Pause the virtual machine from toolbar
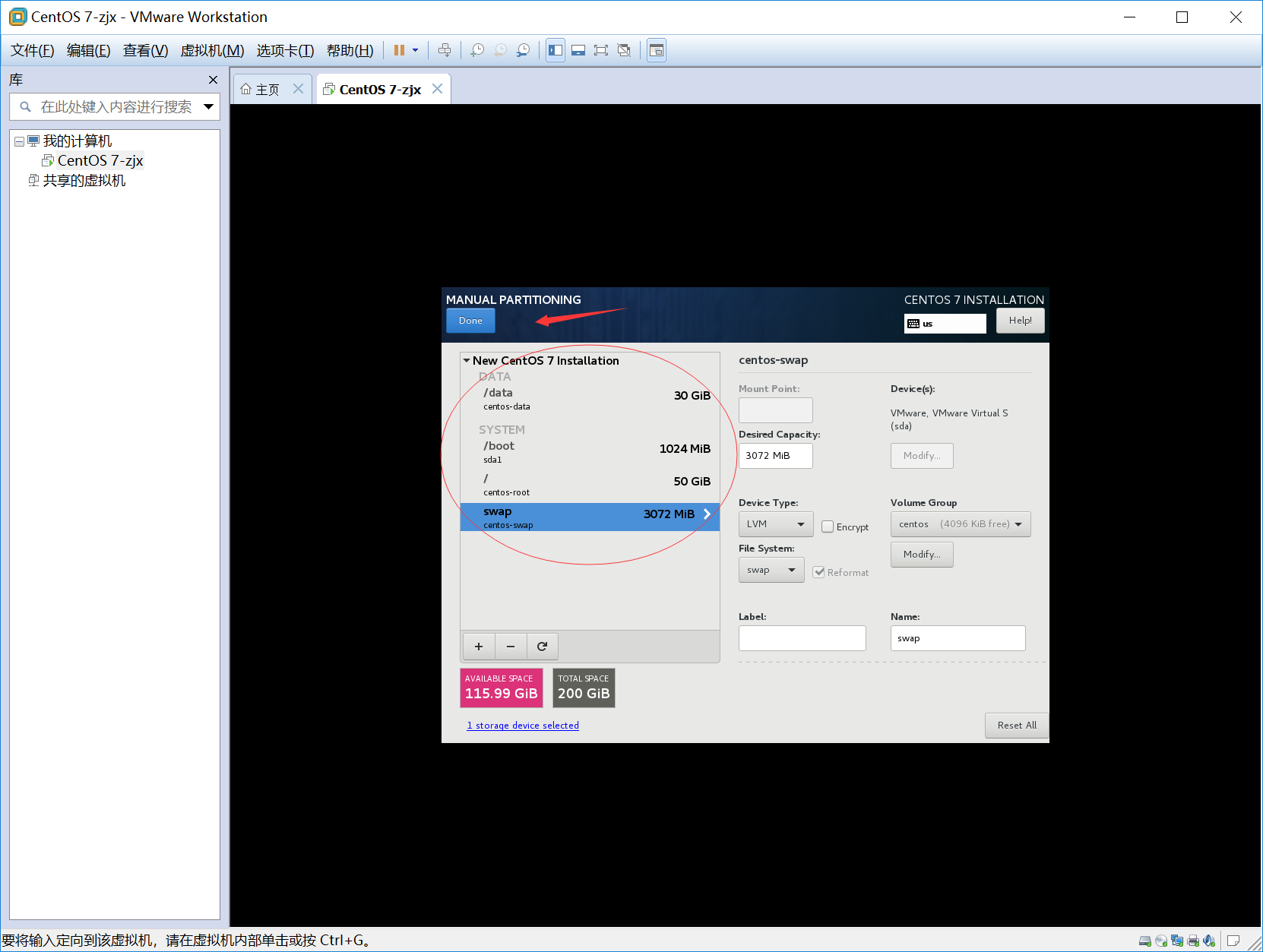 [399, 50]
